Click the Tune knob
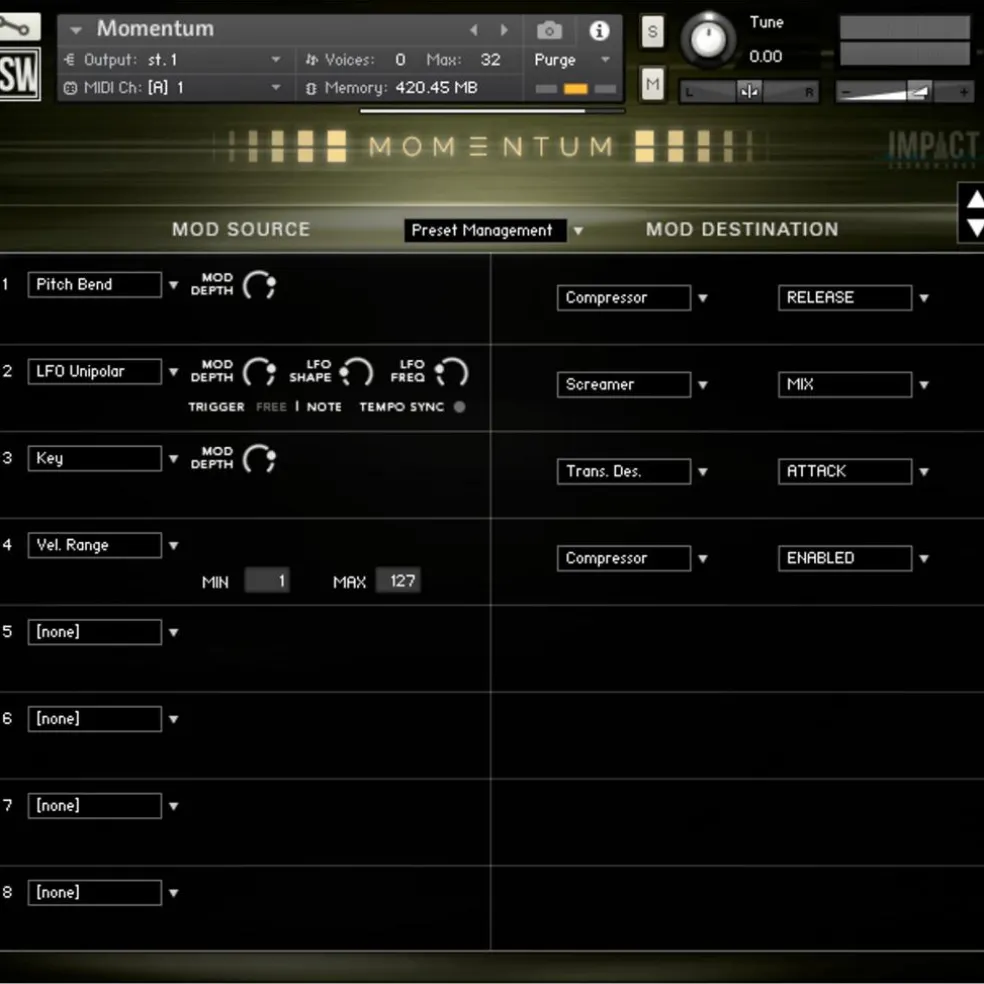 708,40
